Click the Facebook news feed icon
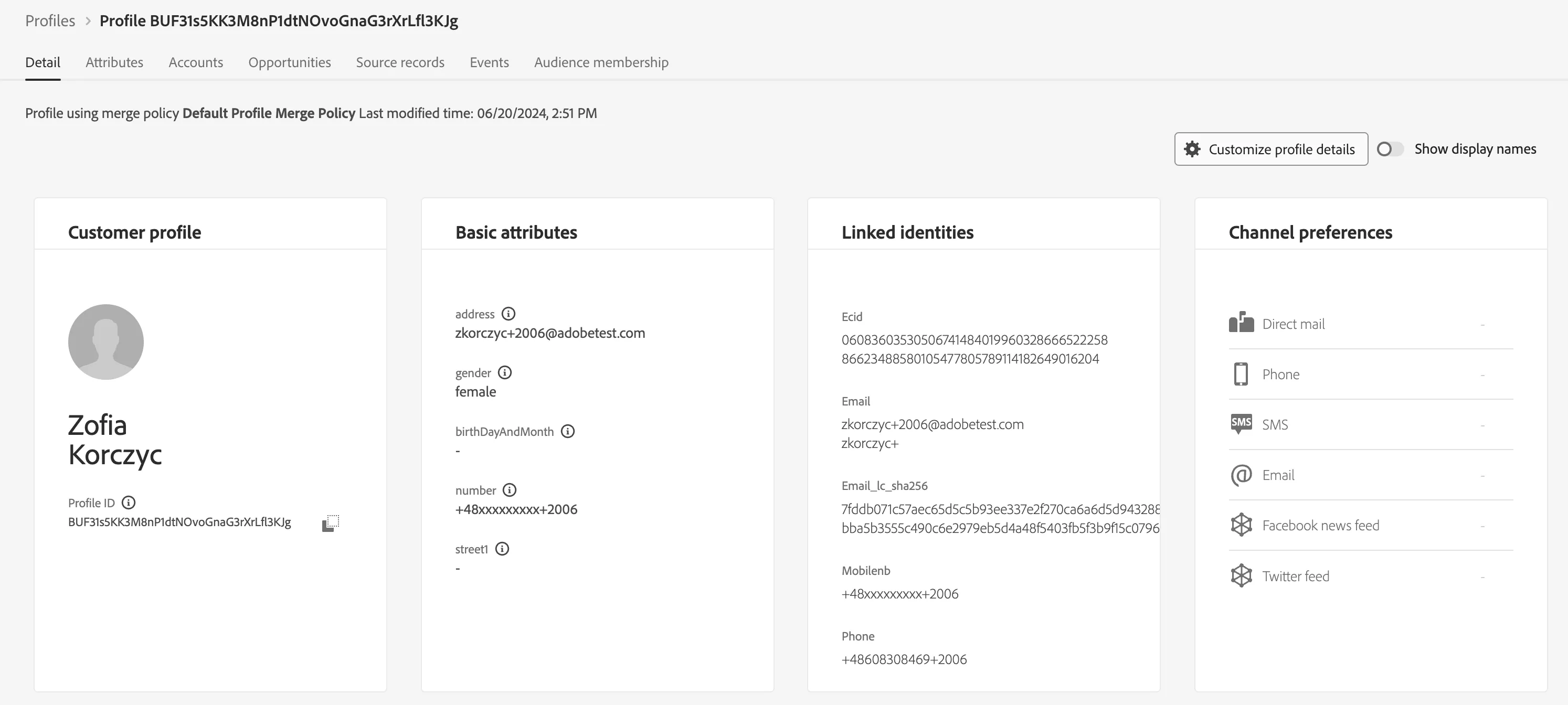Image resolution: width=1568 pixels, height=705 pixels. pyautogui.click(x=1241, y=525)
